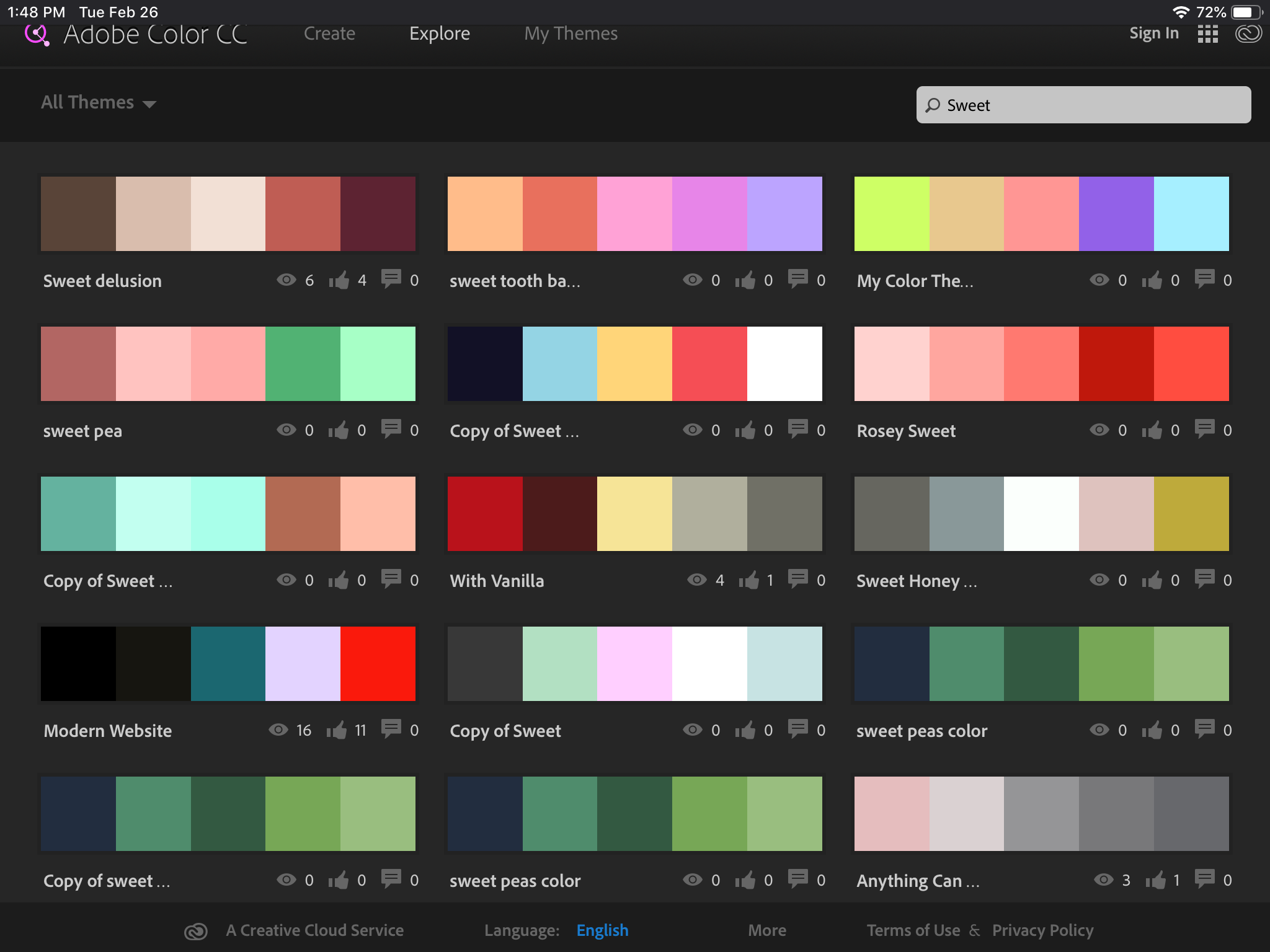This screenshot has width=1270, height=952.
Task: Open the Sweet Honey ... palette
Action: (1042, 514)
